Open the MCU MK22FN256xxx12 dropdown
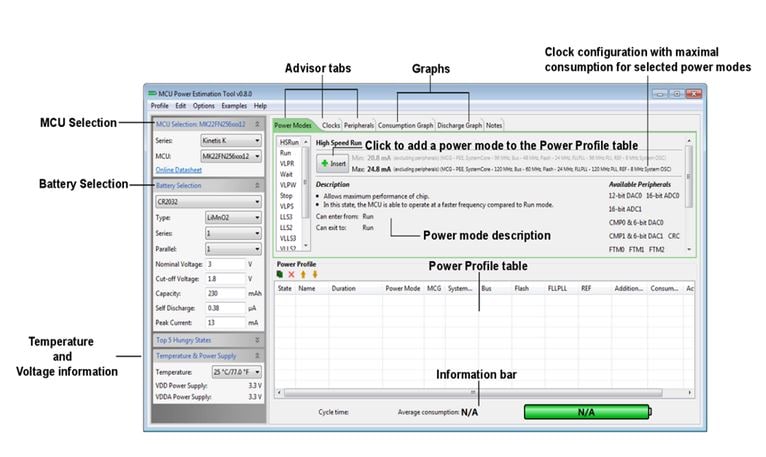The height and width of the screenshot is (457, 766). pyautogui.click(x=232, y=157)
